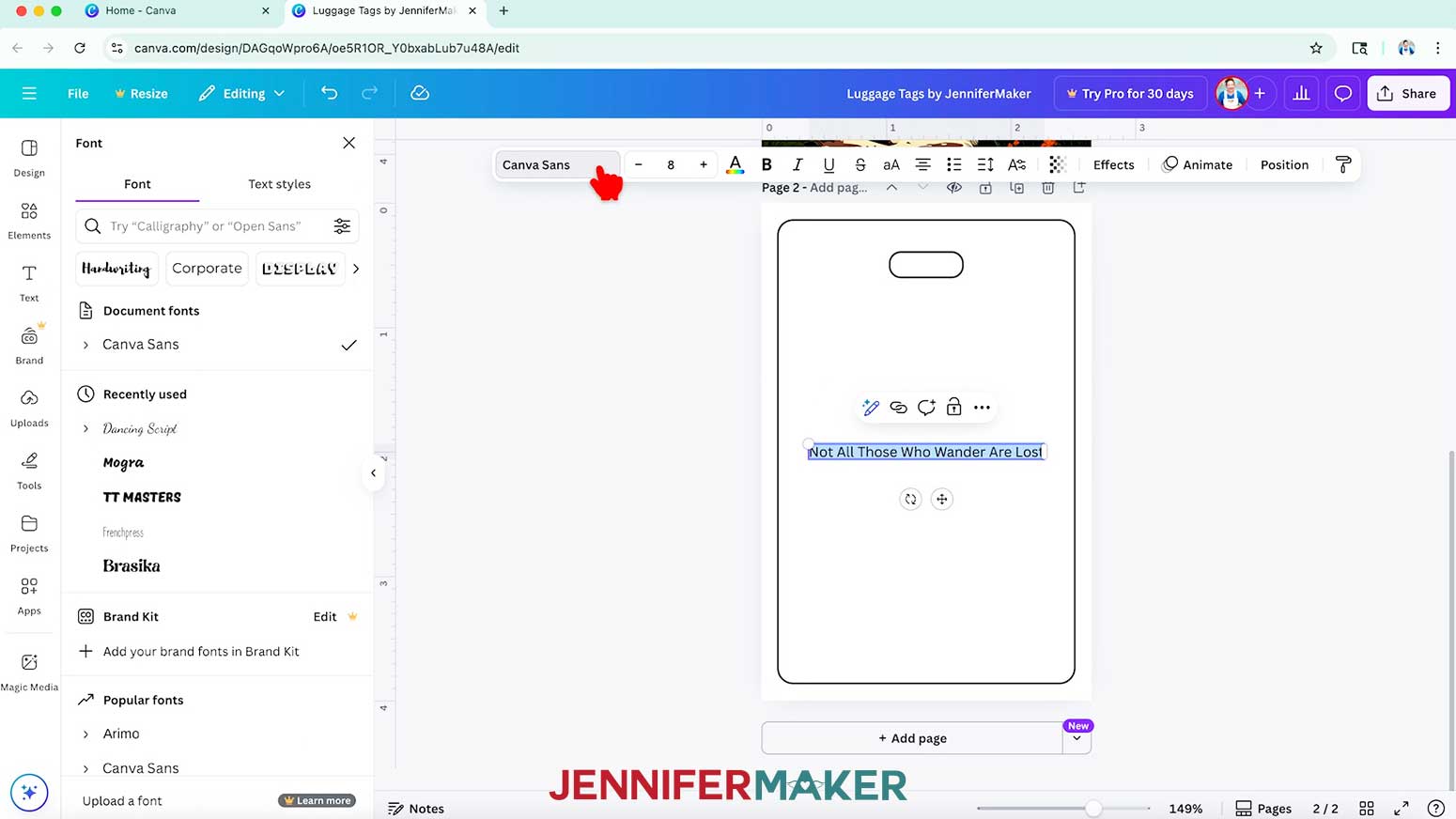Viewport: 1456px width, 819px height.
Task: Increase the font size
Action: pyautogui.click(x=703, y=164)
